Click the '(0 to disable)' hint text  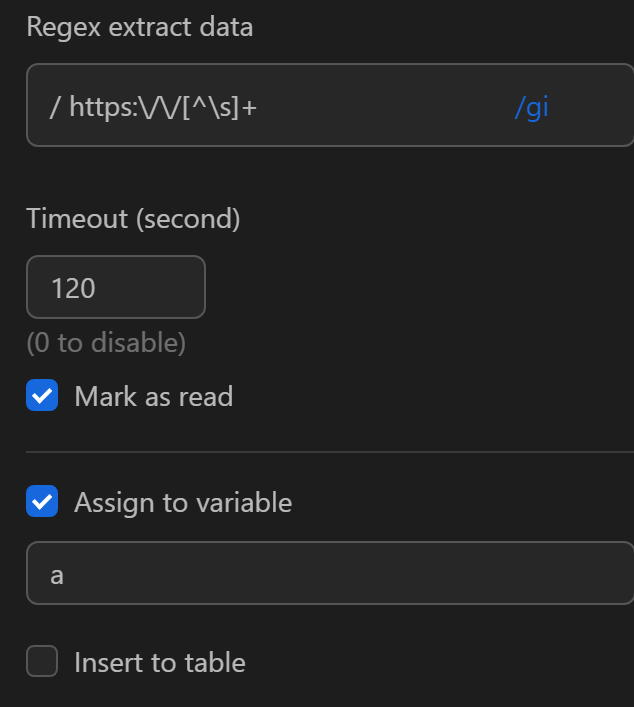pos(106,343)
